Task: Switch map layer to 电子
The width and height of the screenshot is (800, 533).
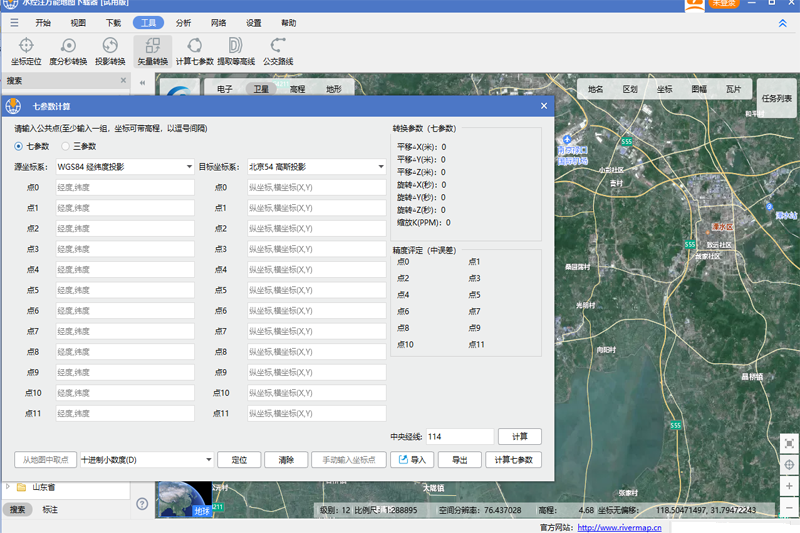Action: click(x=225, y=89)
